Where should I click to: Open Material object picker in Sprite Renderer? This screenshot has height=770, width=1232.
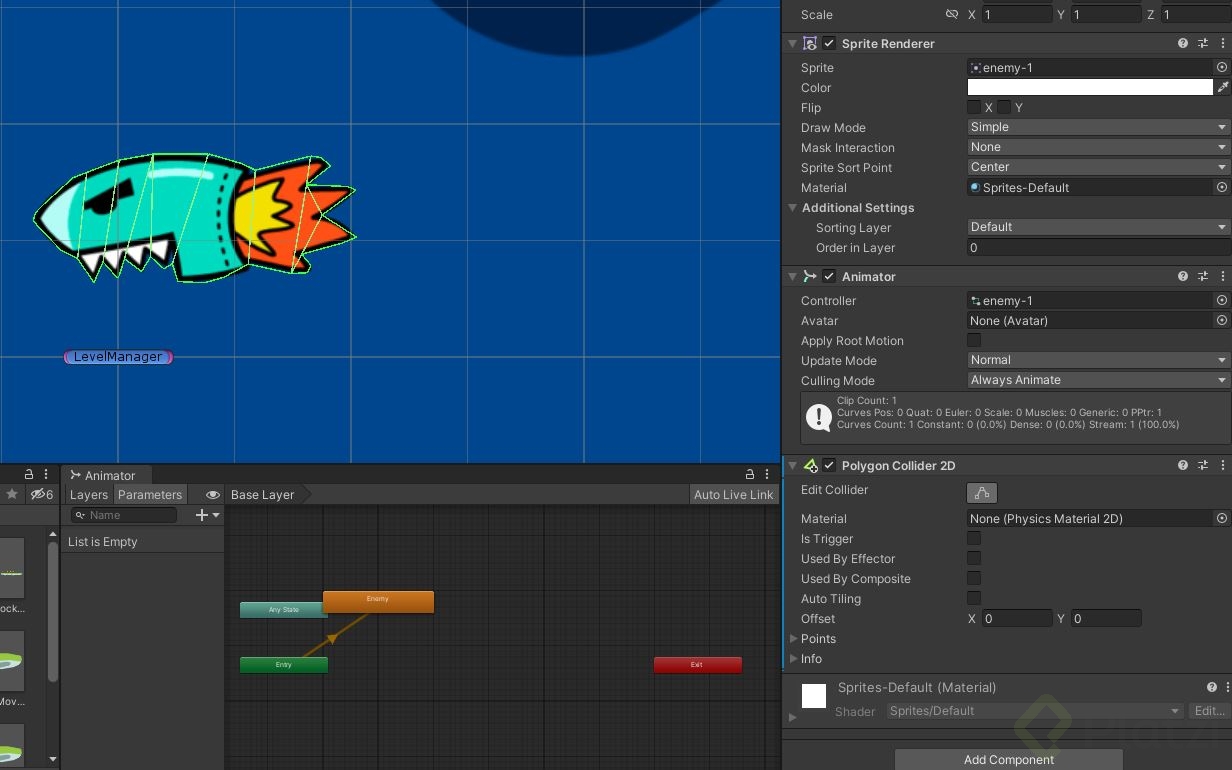coord(1221,187)
